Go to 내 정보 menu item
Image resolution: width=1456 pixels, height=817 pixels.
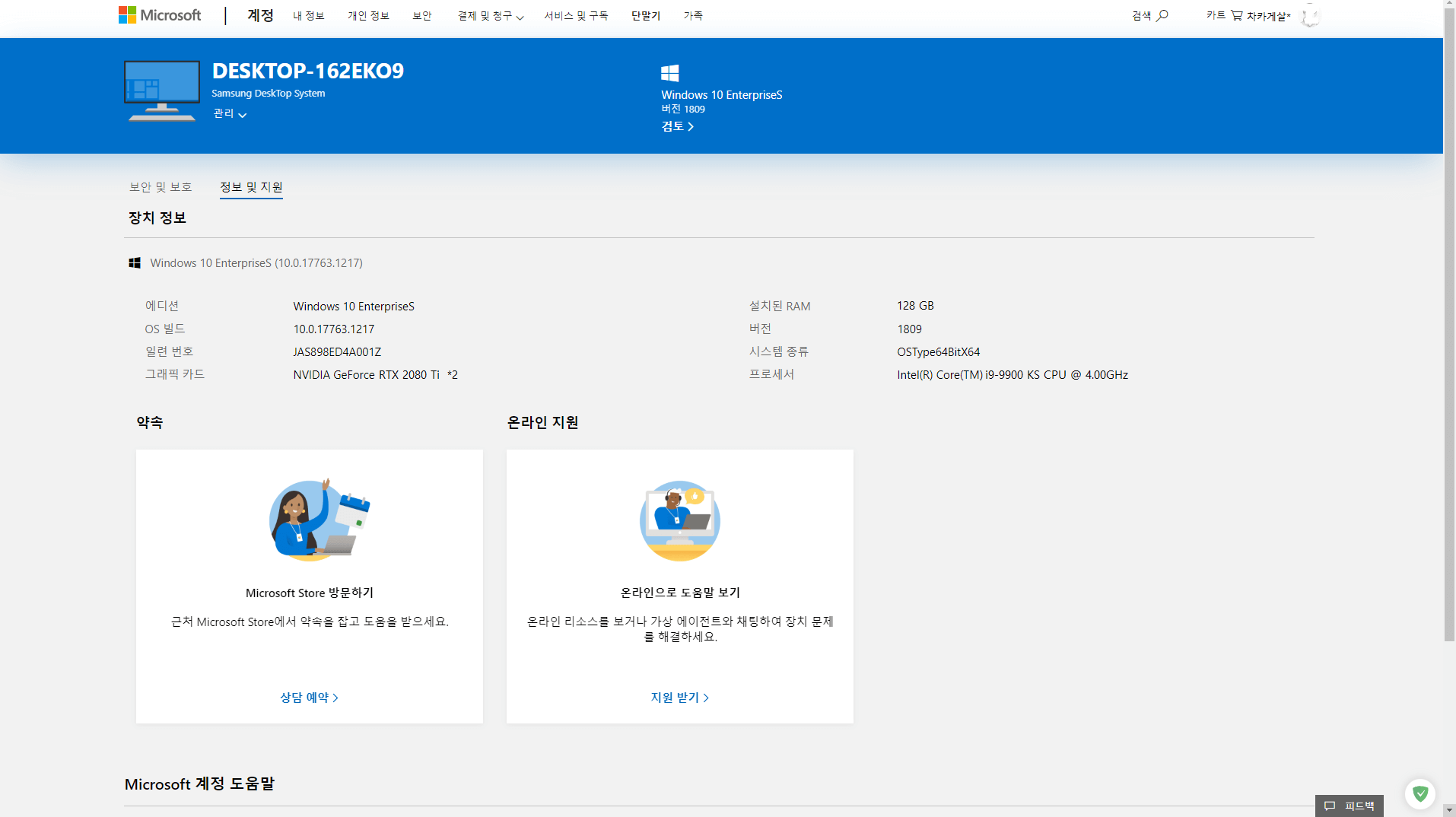[x=308, y=16]
